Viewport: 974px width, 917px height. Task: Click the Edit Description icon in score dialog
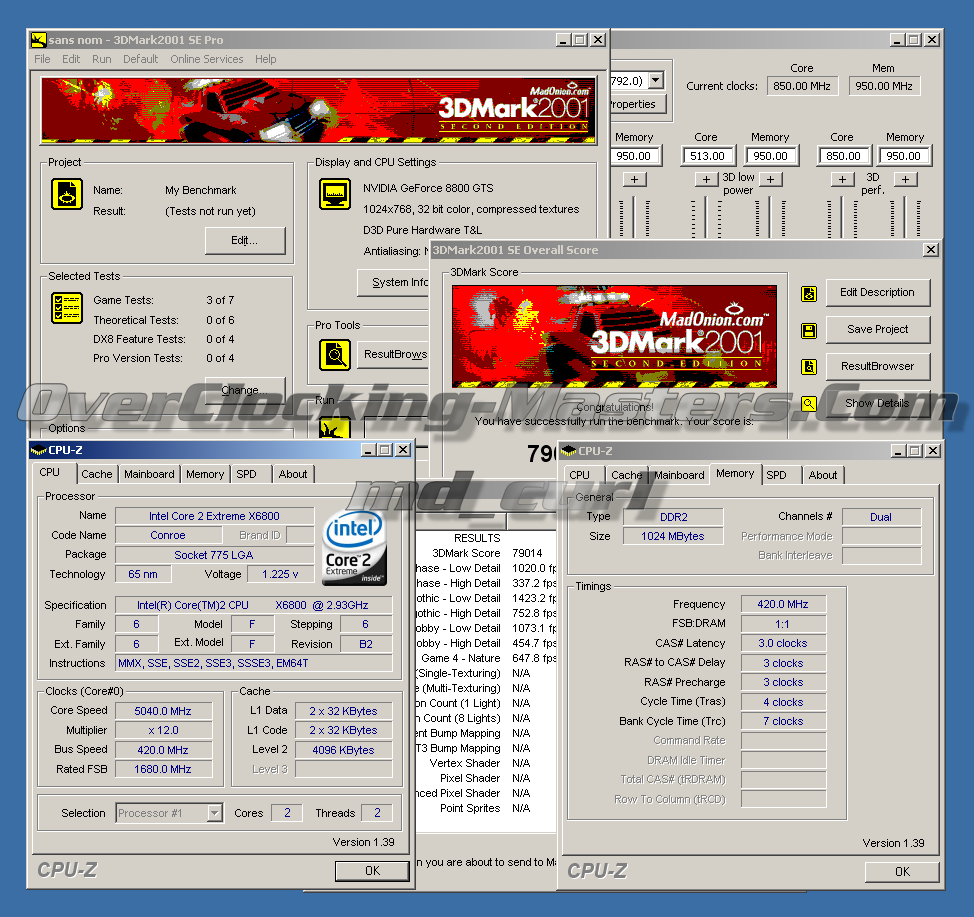(x=809, y=293)
